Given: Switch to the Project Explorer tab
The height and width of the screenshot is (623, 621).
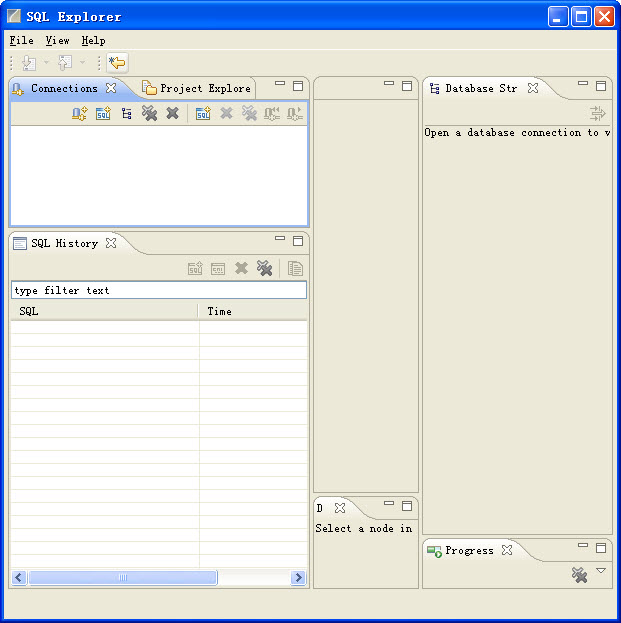Looking at the screenshot, I should (197, 88).
